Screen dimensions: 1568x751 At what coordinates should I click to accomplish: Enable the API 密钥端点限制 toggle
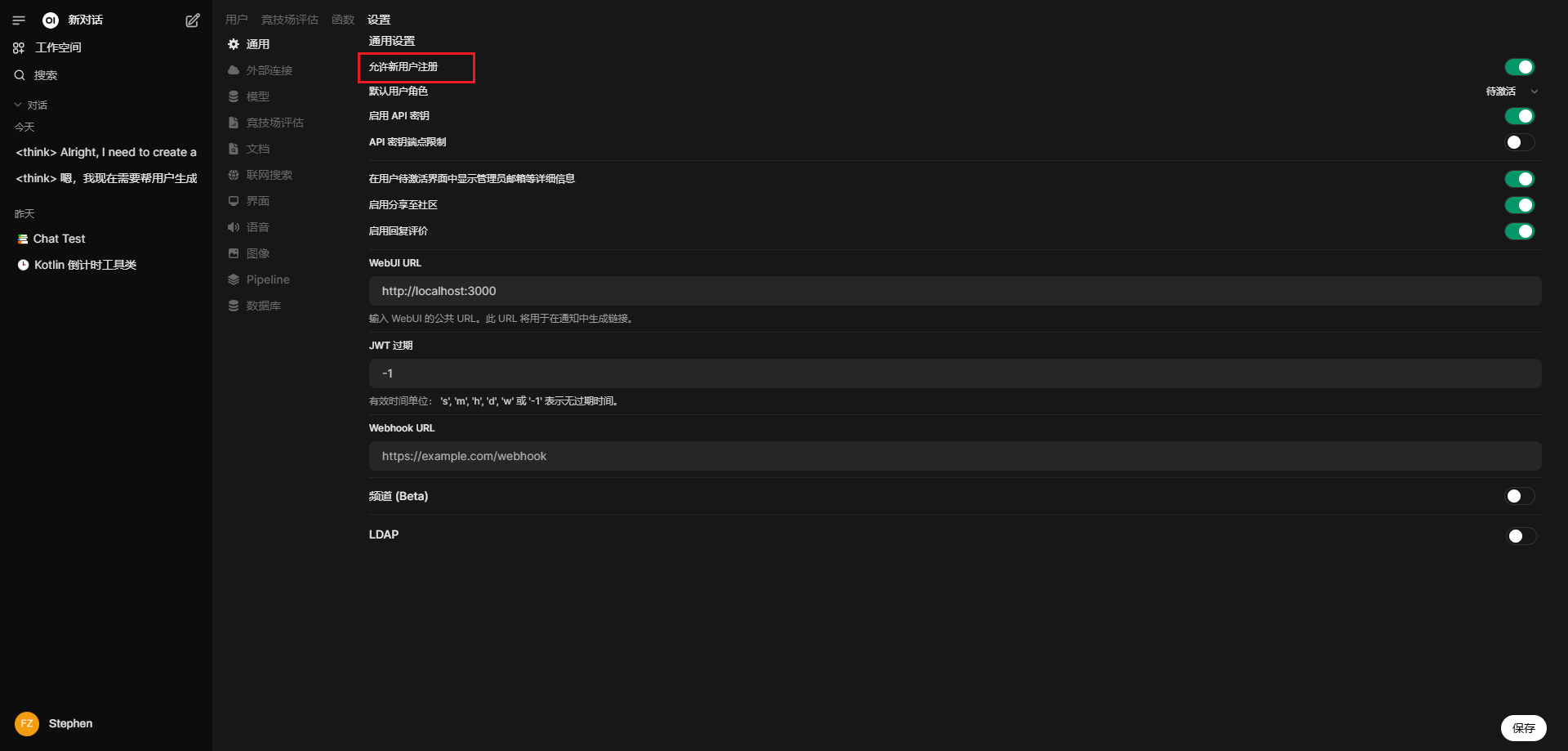pyautogui.click(x=1519, y=142)
